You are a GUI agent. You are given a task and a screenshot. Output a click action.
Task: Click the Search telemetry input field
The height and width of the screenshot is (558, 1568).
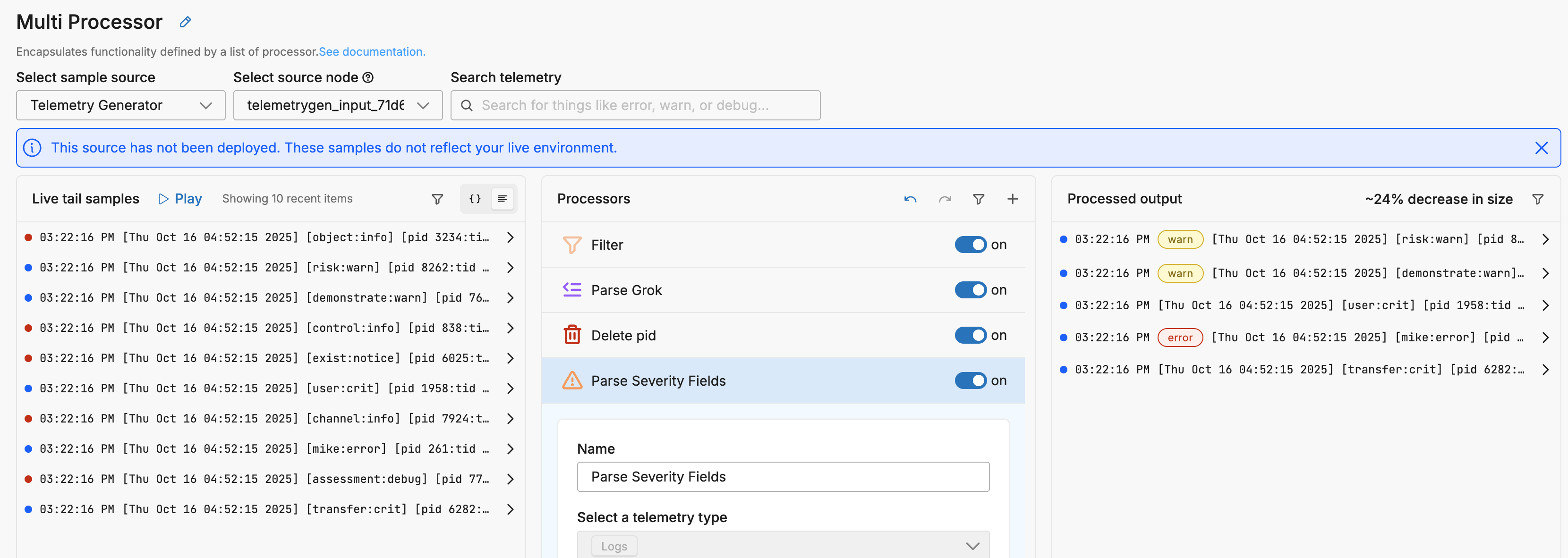635,105
